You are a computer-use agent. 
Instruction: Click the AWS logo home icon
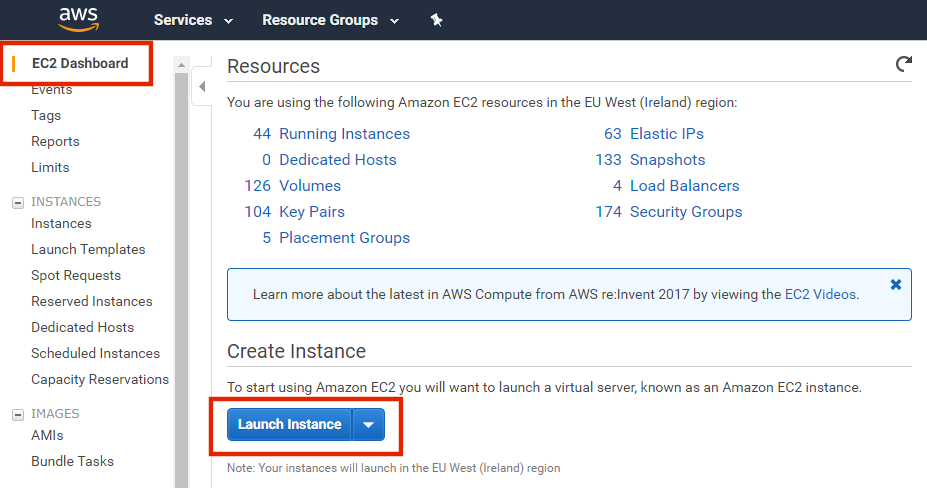point(77,18)
